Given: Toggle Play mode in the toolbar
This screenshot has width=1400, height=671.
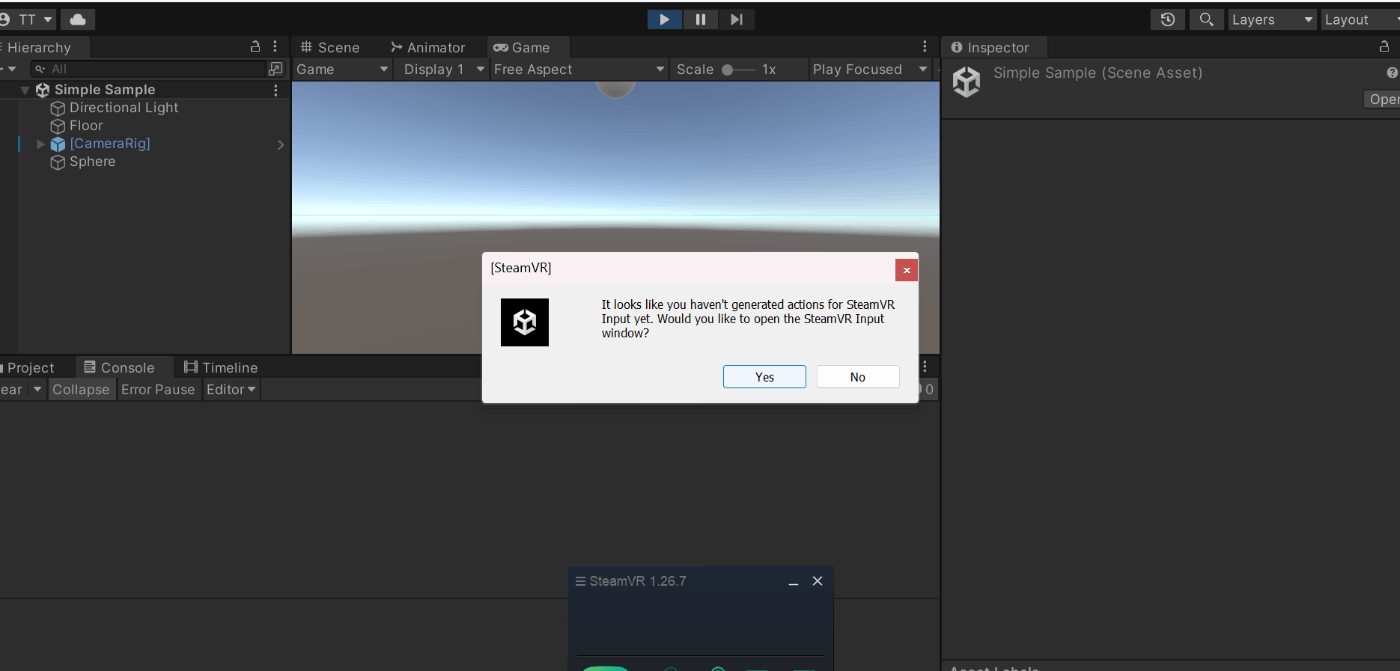Looking at the screenshot, I should click(664, 19).
